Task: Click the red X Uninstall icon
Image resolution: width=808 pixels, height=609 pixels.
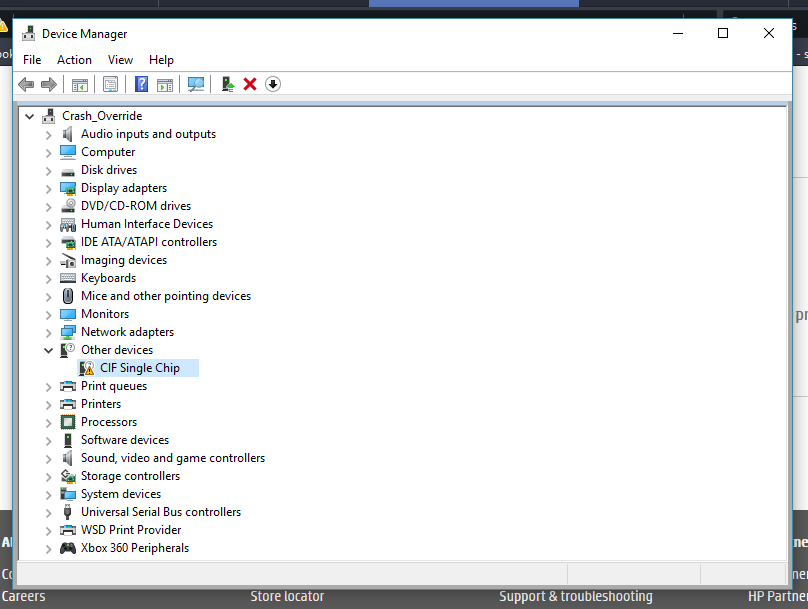Action: tap(250, 84)
